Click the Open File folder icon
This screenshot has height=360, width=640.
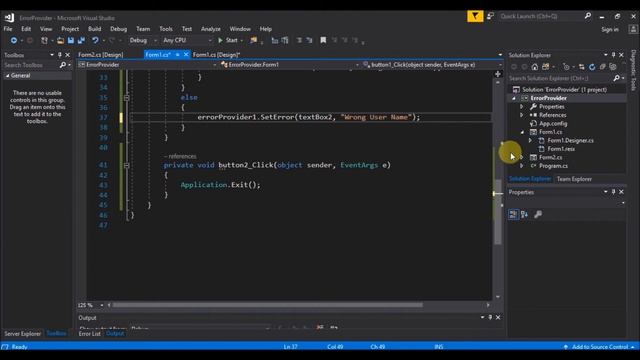click(x=60, y=40)
